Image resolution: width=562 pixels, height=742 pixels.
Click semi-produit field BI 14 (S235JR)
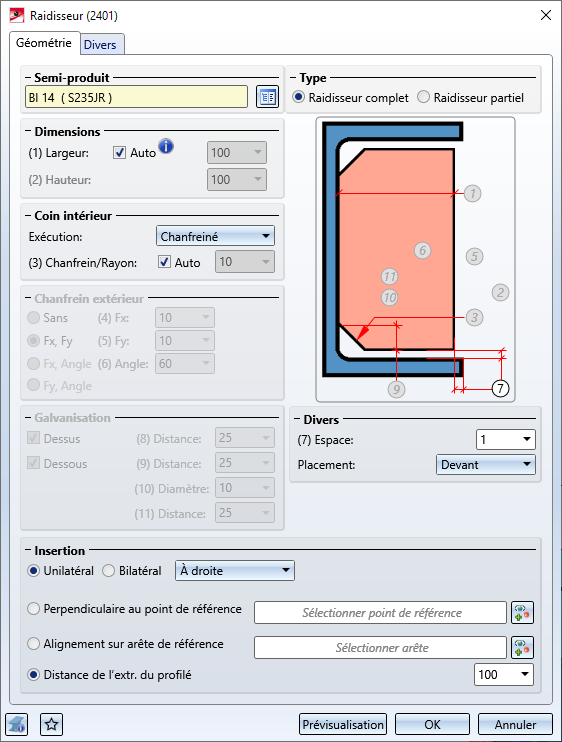(x=136, y=97)
